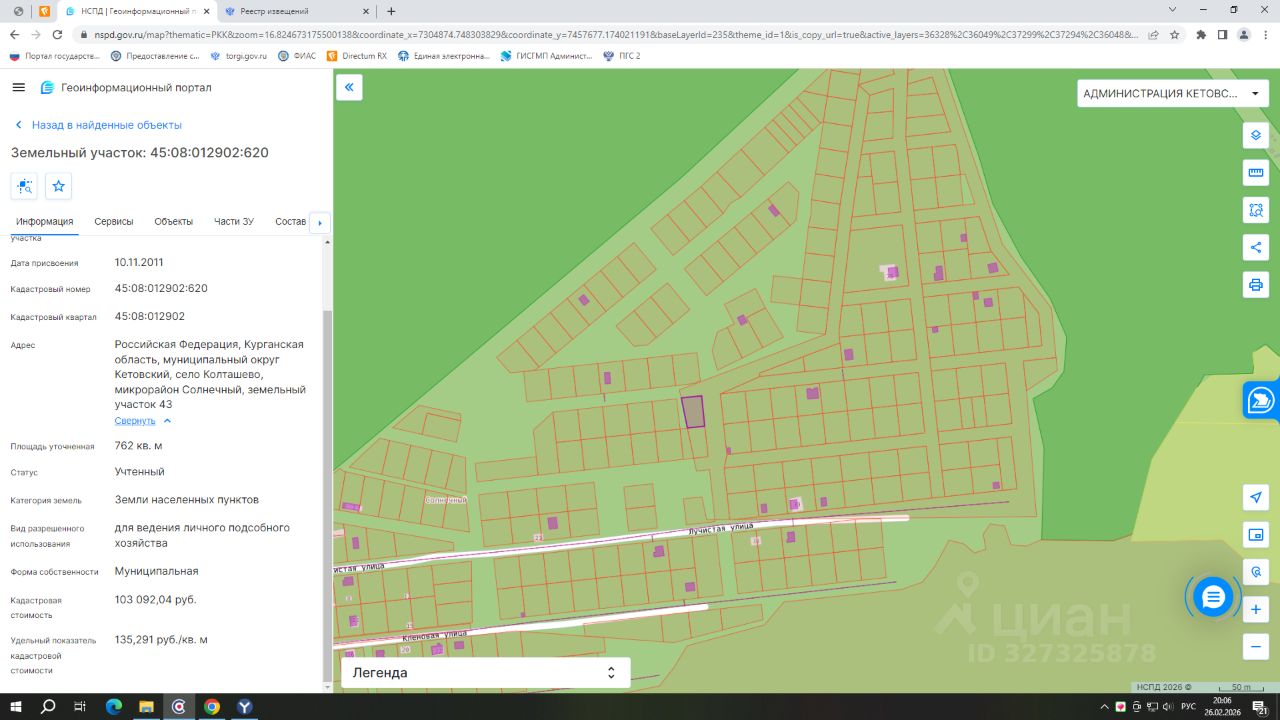Open the Части ЗУ tab

tap(234, 221)
